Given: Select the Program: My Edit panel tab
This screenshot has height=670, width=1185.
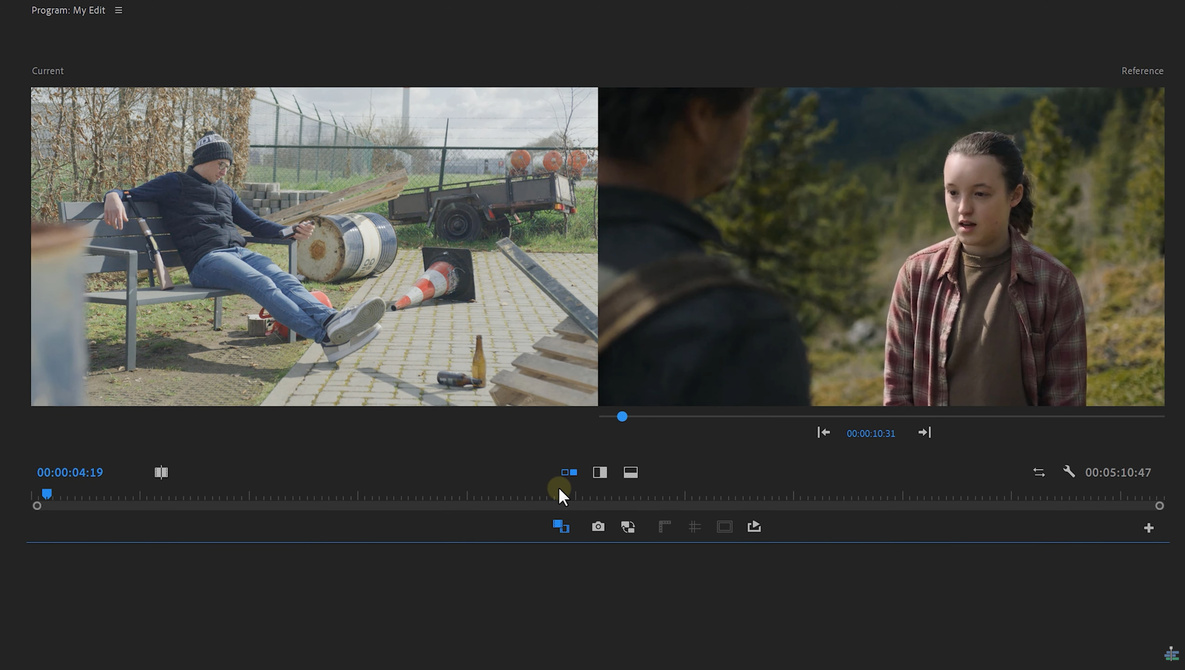Looking at the screenshot, I should tap(68, 10).
